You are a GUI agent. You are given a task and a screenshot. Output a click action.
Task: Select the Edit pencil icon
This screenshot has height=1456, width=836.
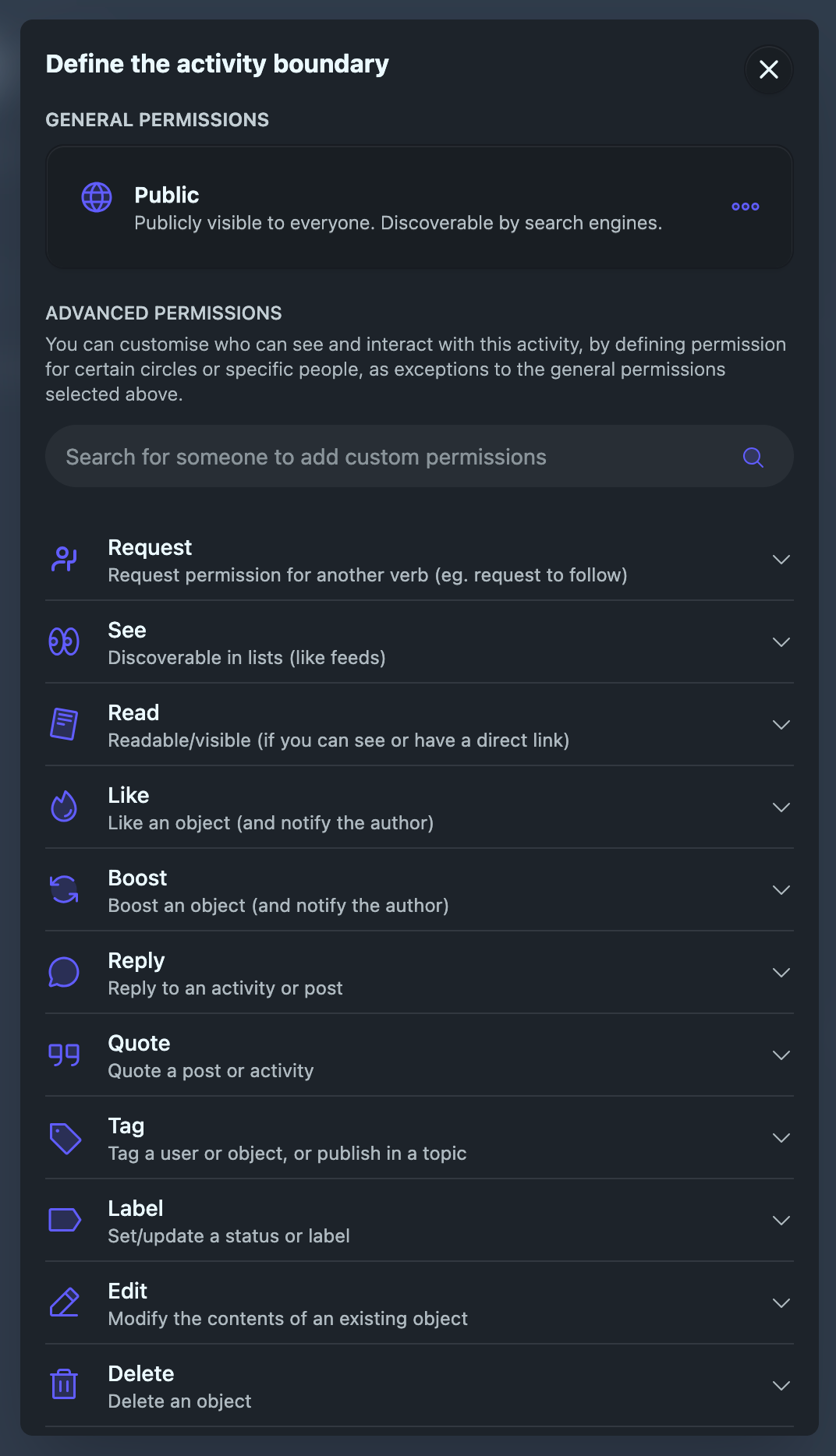click(65, 1302)
